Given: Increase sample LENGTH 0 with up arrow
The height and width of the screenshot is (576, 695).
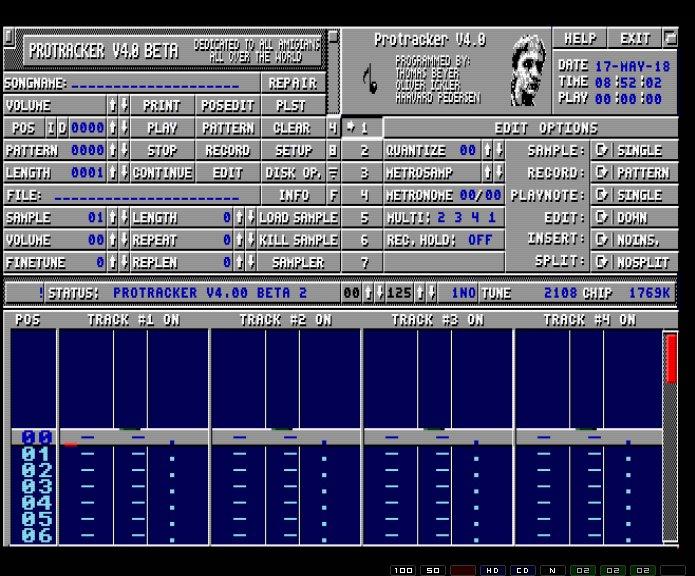Looking at the screenshot, I should coord(239,217).
